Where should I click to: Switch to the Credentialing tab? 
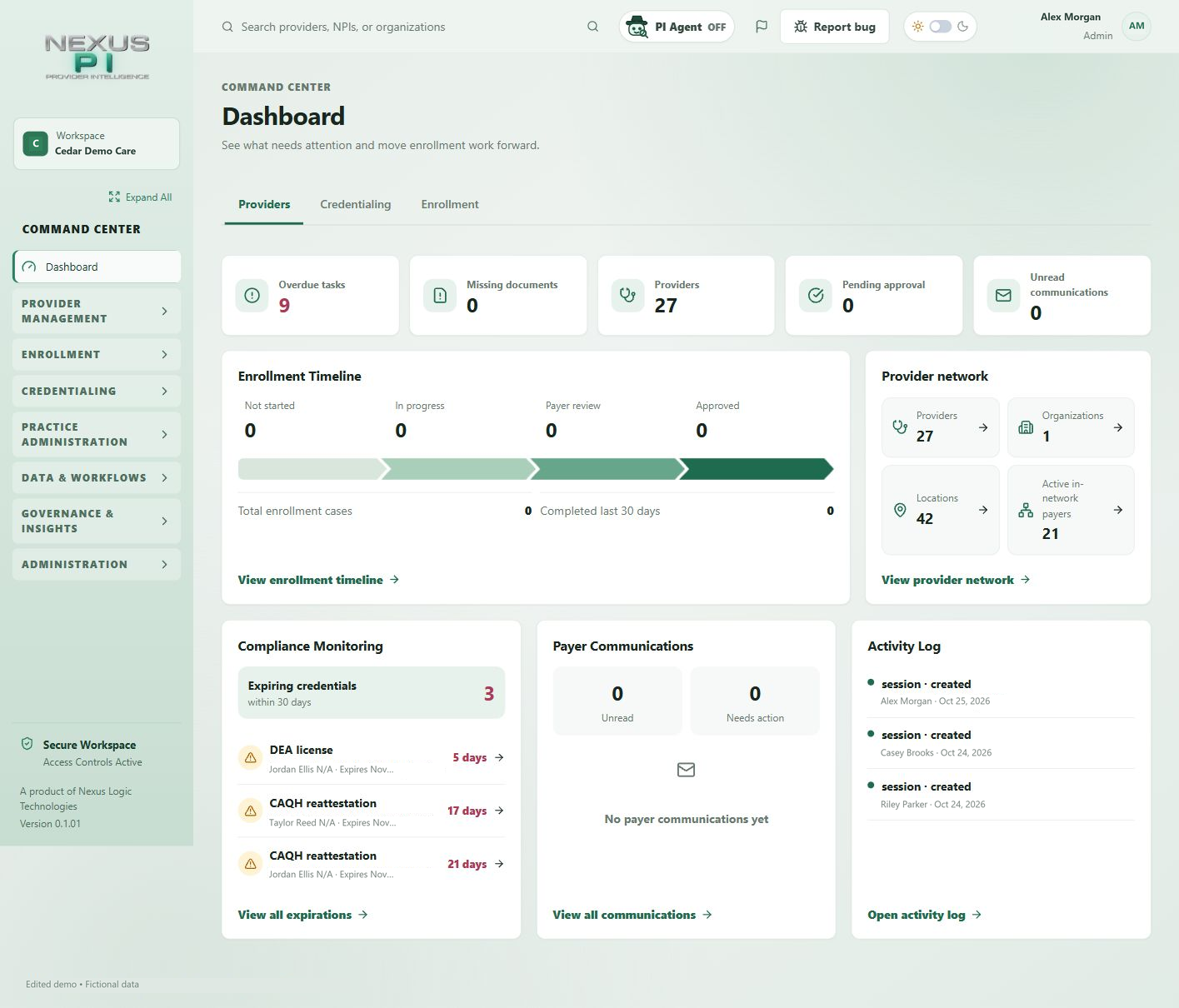point(356,205)
